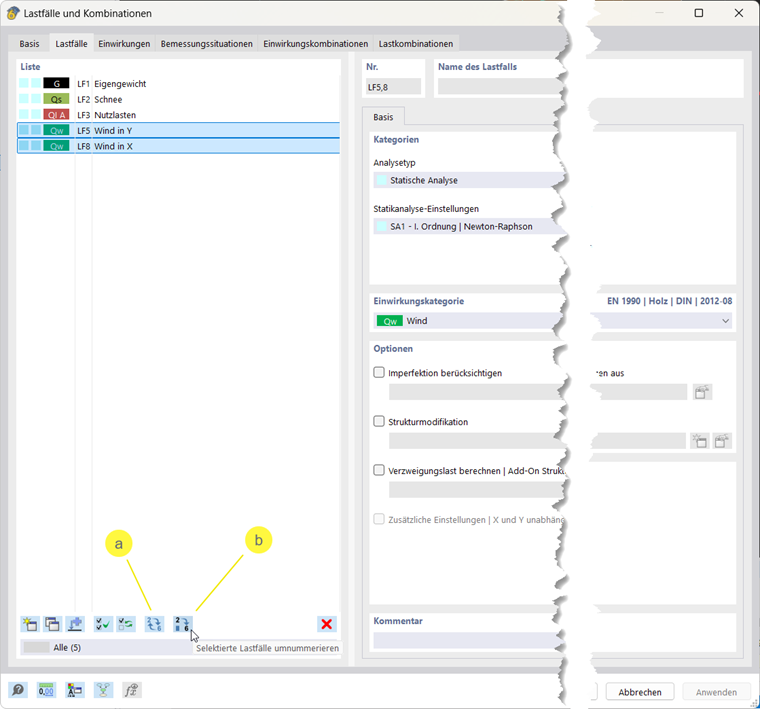Delete selected load cases with red X
Image resolution: width=760 pixels, height=709 pixels.
pyautogui.click(x=327, y=624)
